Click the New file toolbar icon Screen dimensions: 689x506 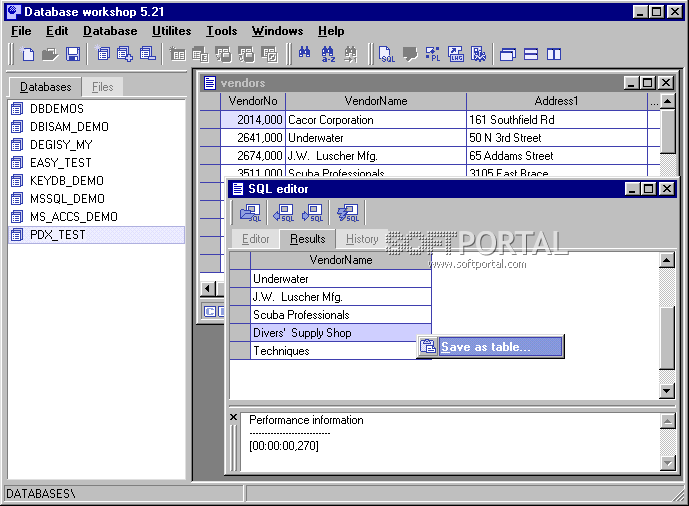pos(28,54)
